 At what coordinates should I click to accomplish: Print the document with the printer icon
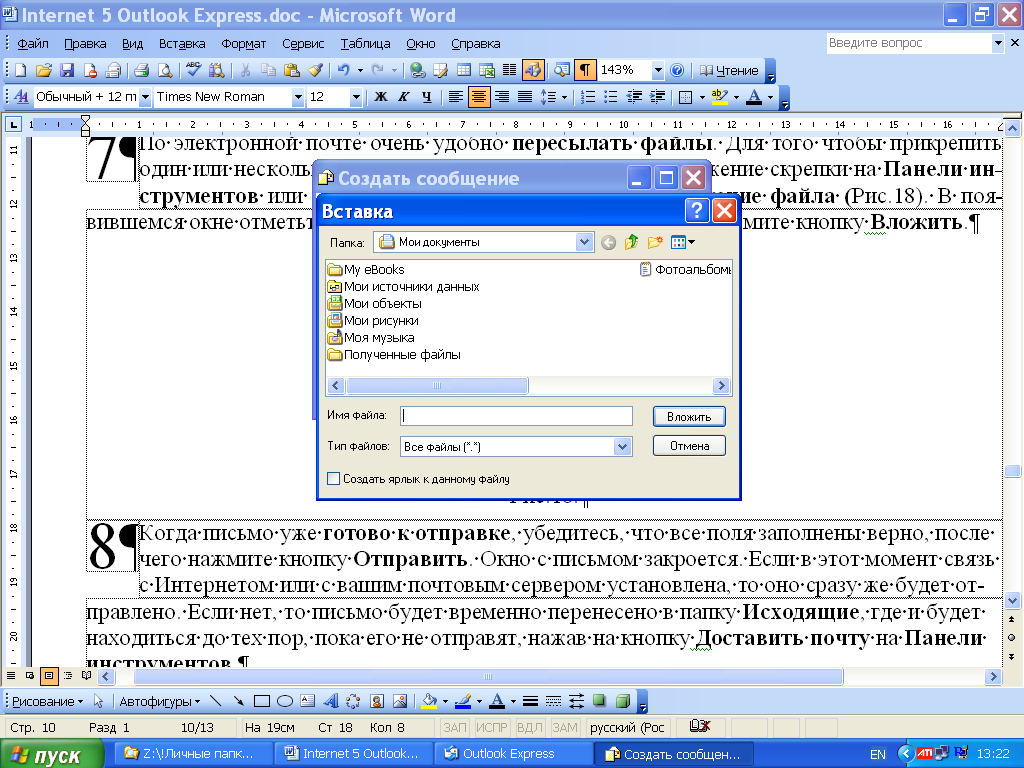142,70
